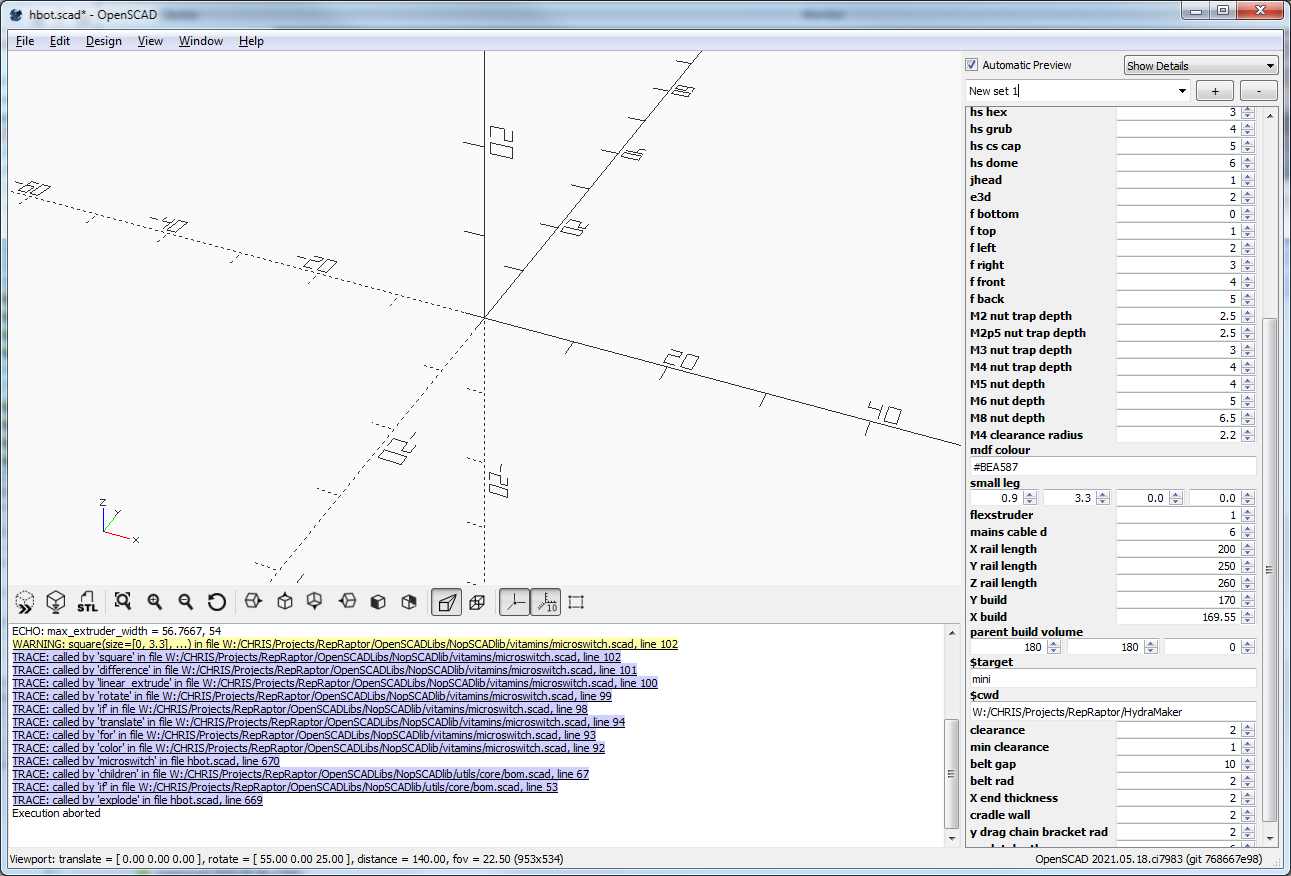Viewport: 1291px width, 876px height.
Task: Open the Design menu
Action: click(x=104, y=41)
